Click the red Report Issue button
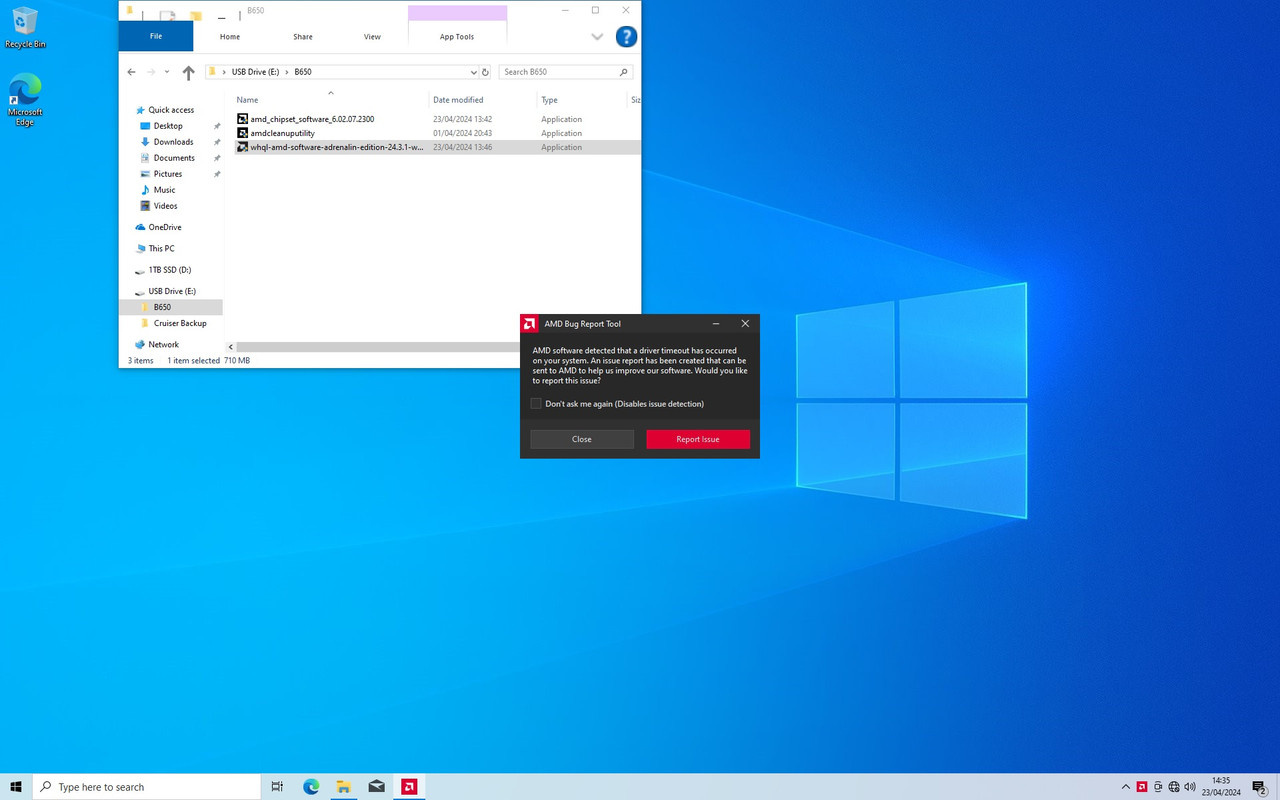This screenshot has height=800, width=1280. click(698, 439)
